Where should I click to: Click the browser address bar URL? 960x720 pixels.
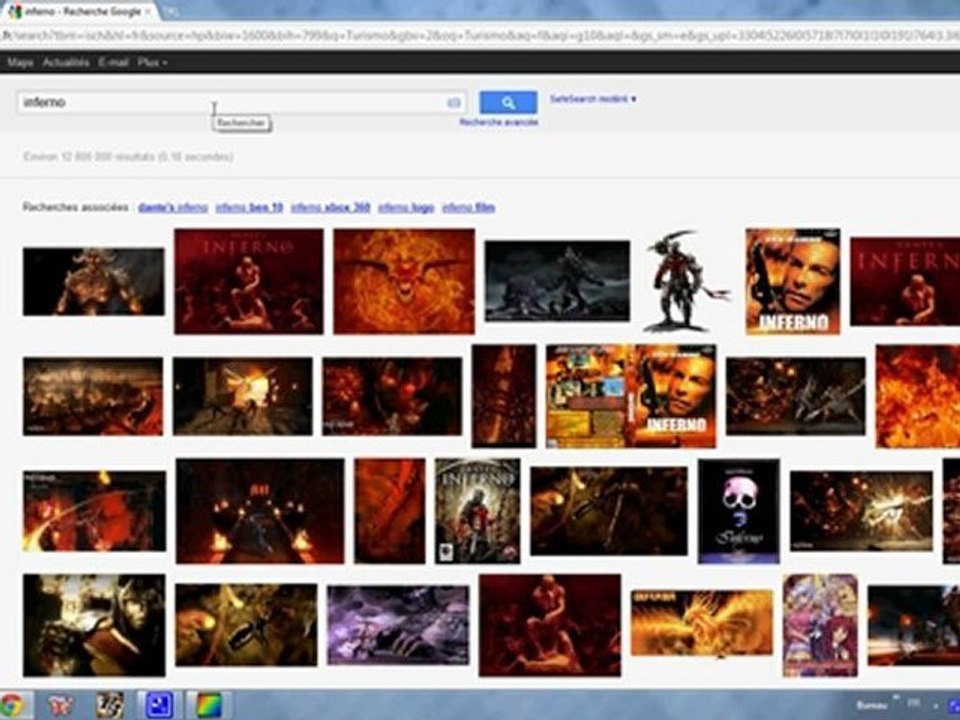(x=480, y=36)
